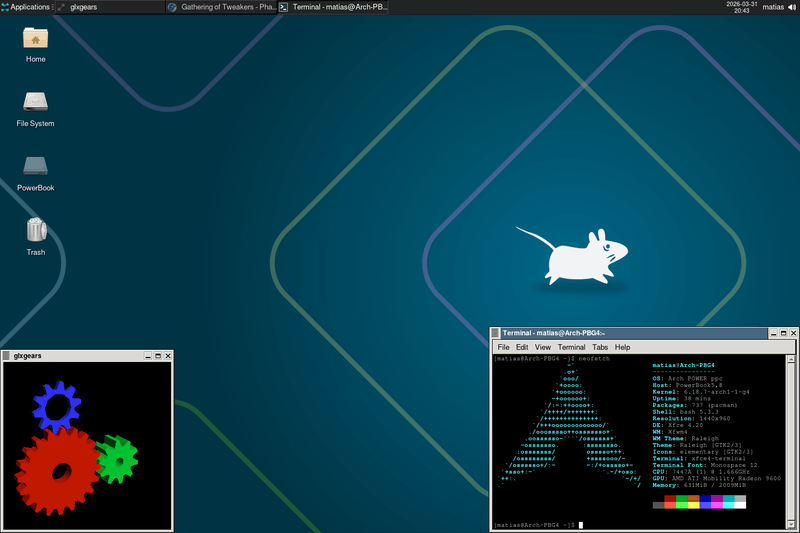Screen dimensions: 800x533
Task: Click the Terminal scrollbar down arrow
Action: tap(791, 524)
